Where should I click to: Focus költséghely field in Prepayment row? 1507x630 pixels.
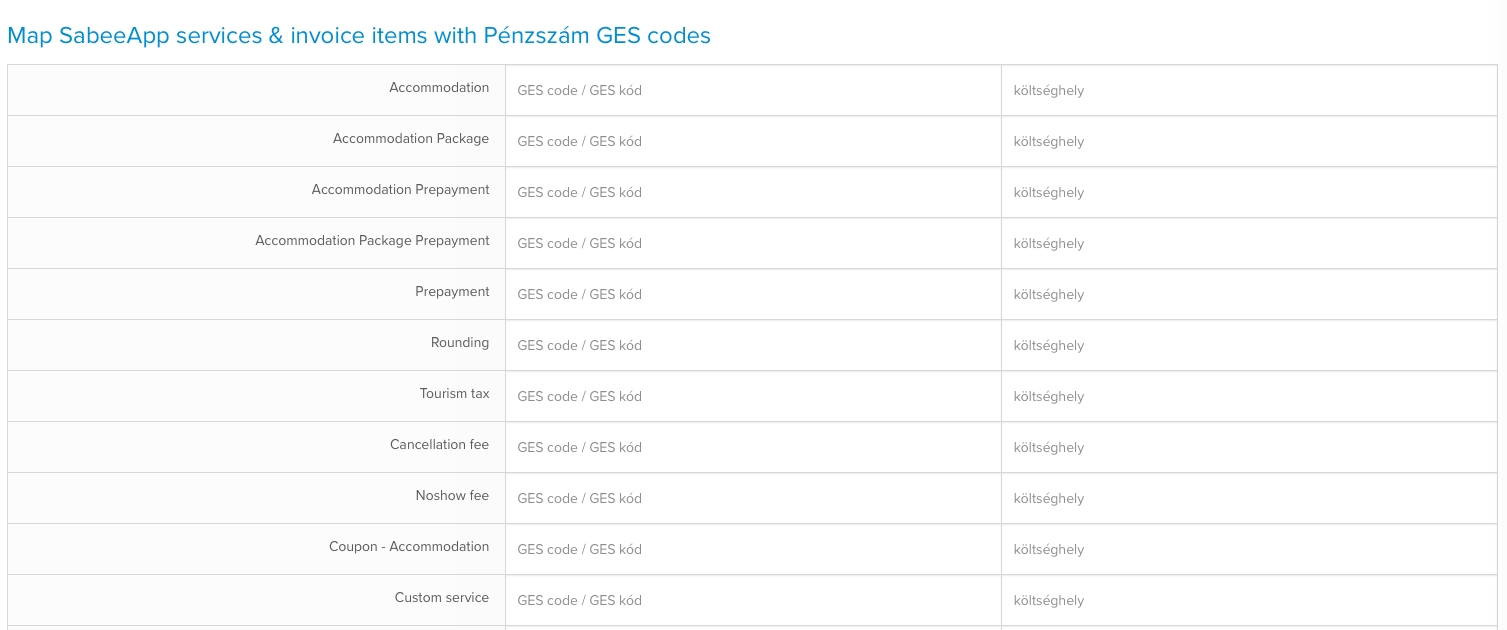[1250, 295]
